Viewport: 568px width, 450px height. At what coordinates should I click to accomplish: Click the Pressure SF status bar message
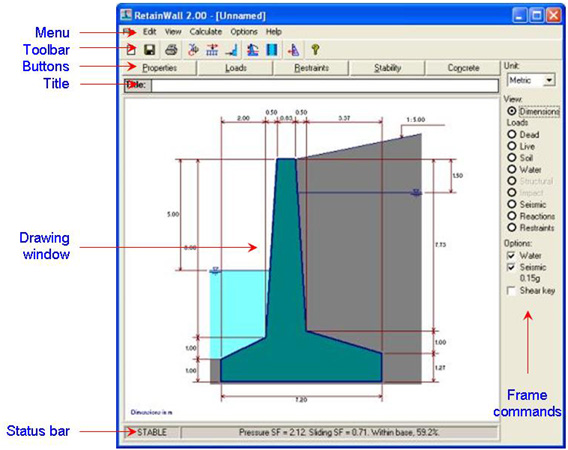tap(339, 432)
